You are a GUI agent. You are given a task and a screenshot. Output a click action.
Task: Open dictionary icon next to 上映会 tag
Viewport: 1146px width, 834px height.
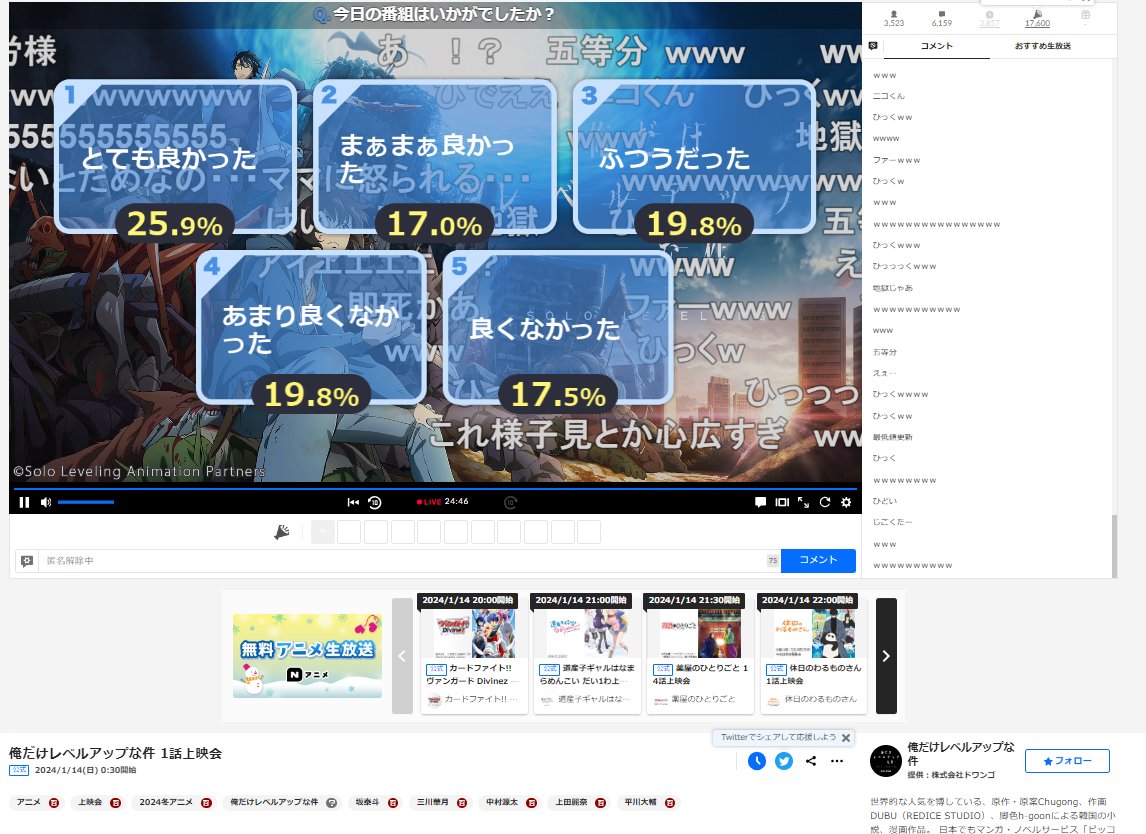tap(115, 803)
